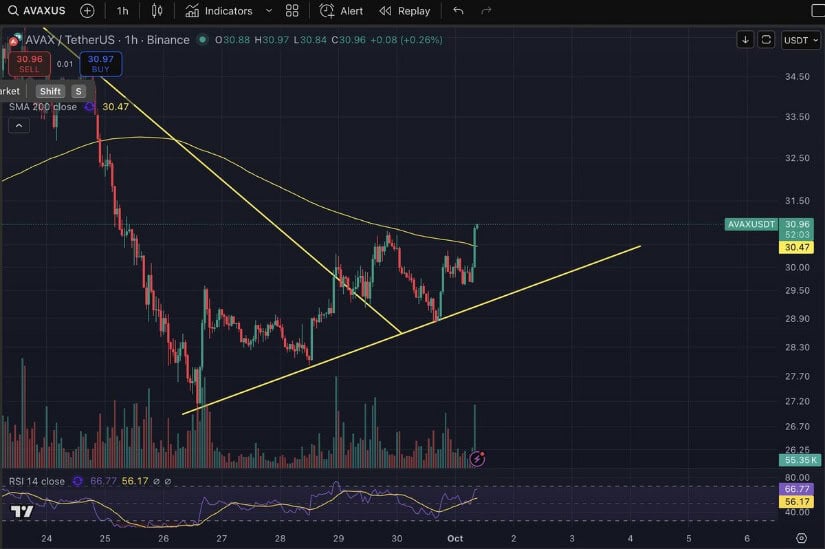Click the lightning bolt event marker
The width and height of the screenshot is (825, 549).
click(477, 459)
